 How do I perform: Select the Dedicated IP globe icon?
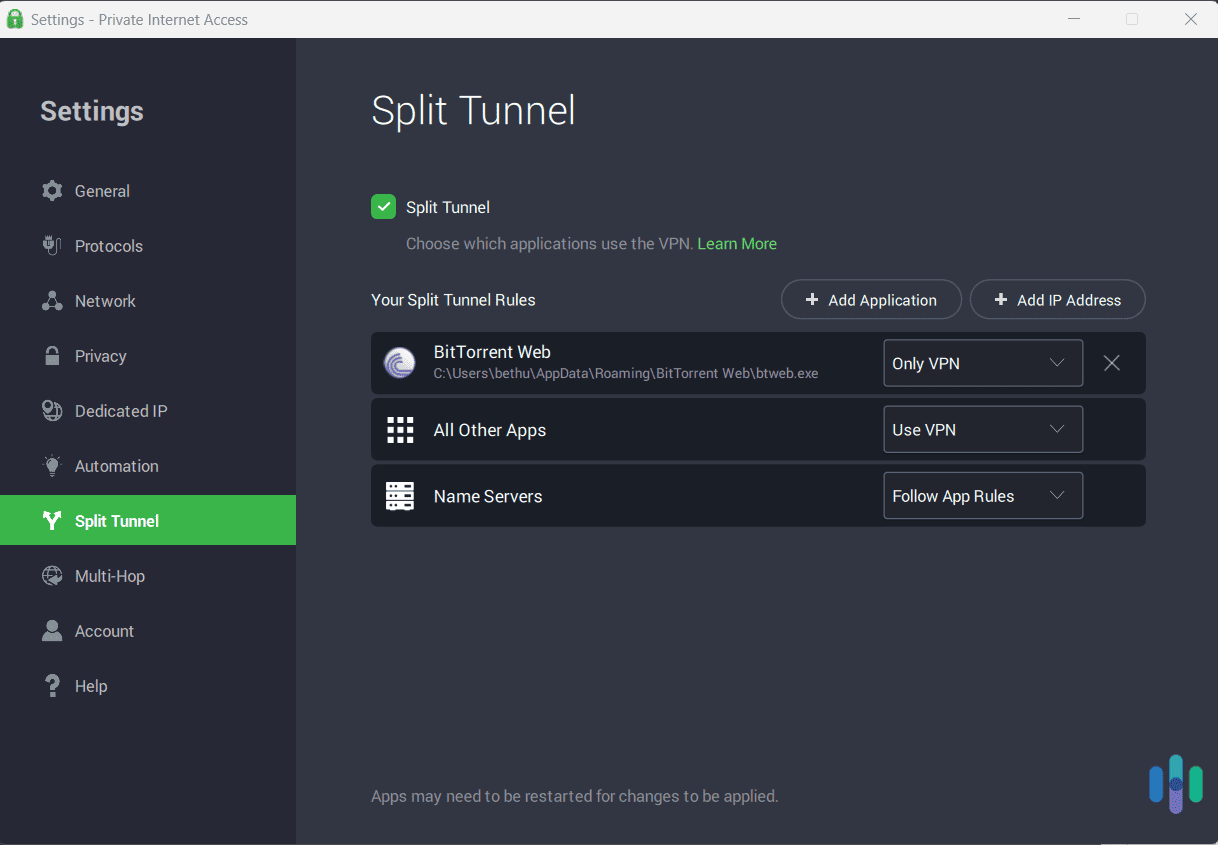tap(52, 411)
